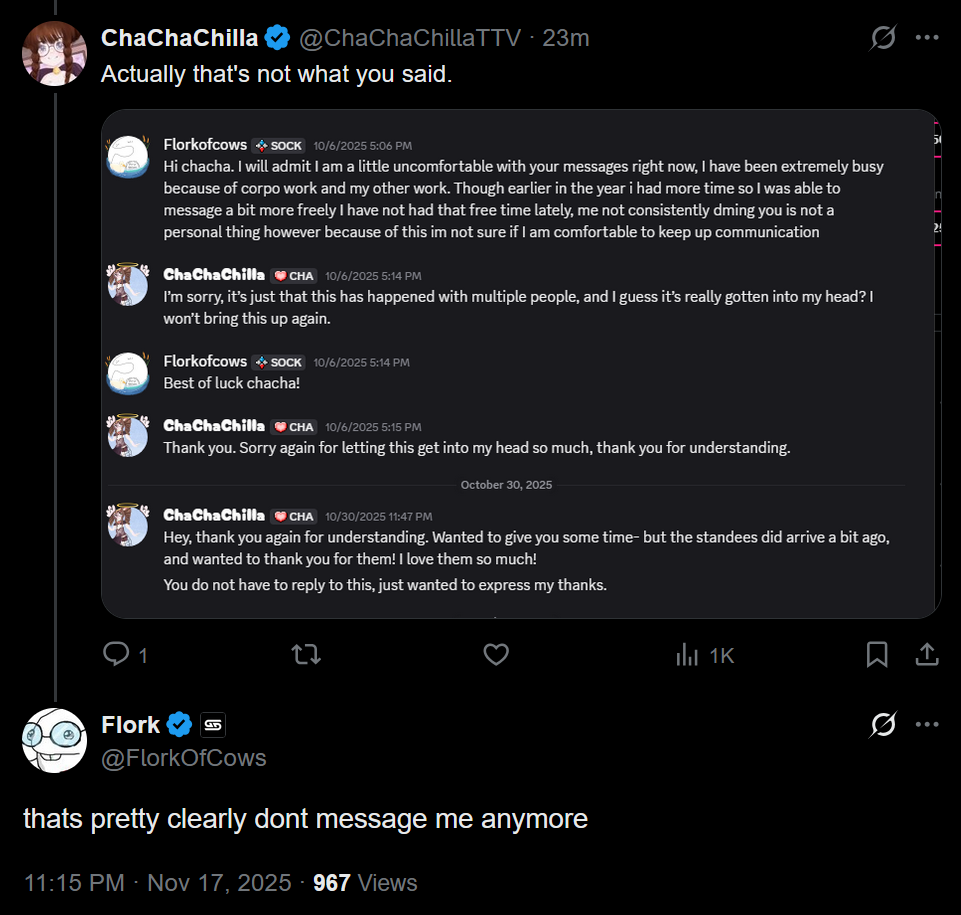Open the @ChaChaChillaTTV handle link

410,38
